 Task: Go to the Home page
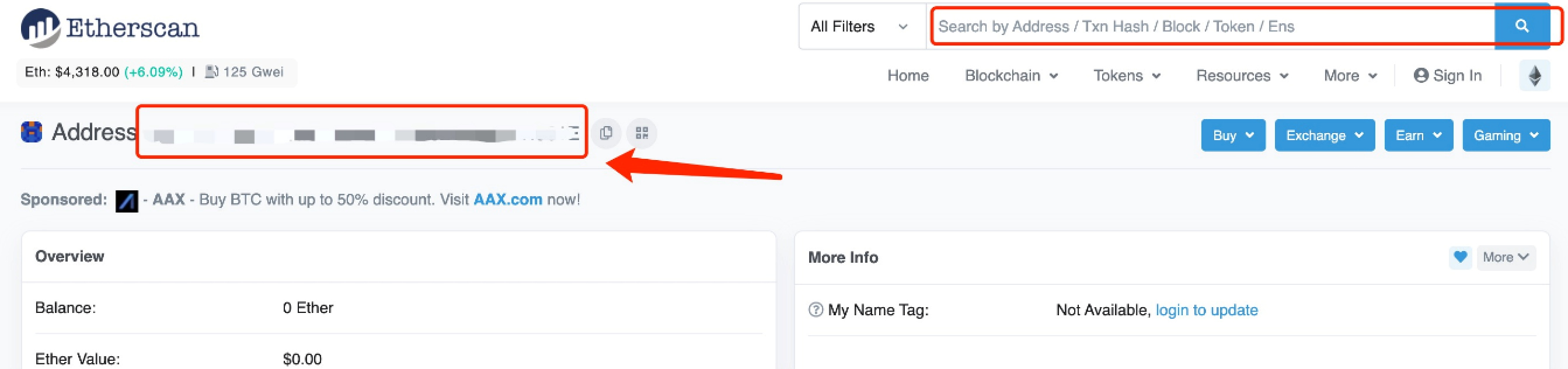tap(908, 76)
